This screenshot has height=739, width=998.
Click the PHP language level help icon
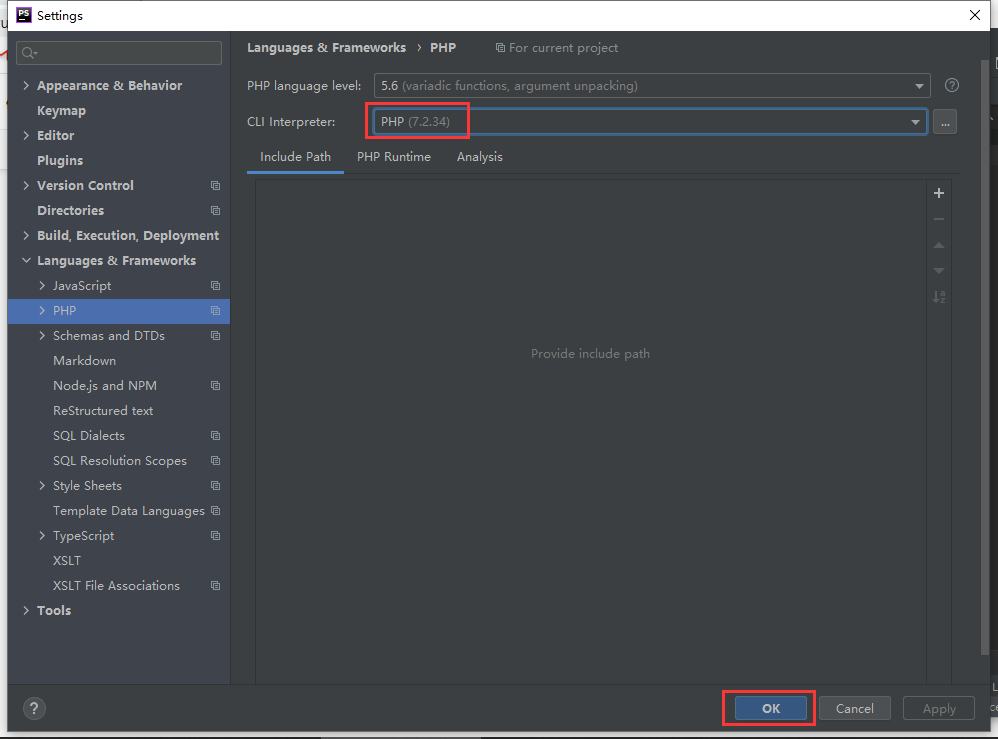point(952,85)
